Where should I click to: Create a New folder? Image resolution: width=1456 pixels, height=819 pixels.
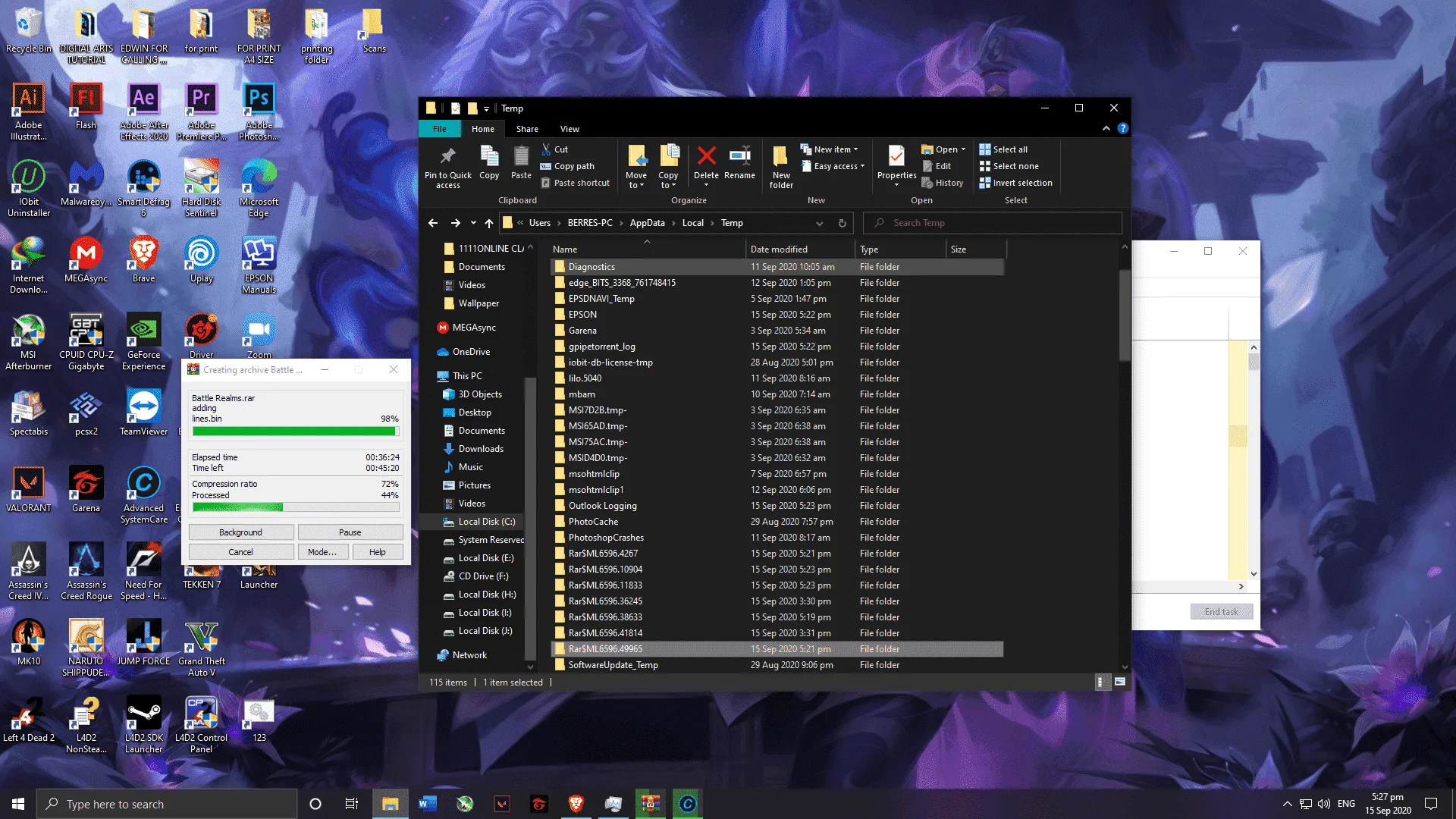tap(781, 167)
